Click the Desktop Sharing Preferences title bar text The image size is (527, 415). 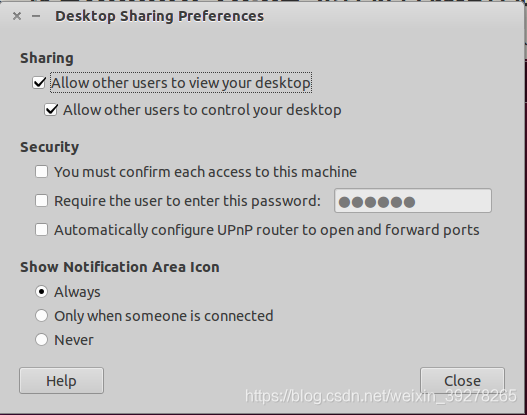point(159,16)
